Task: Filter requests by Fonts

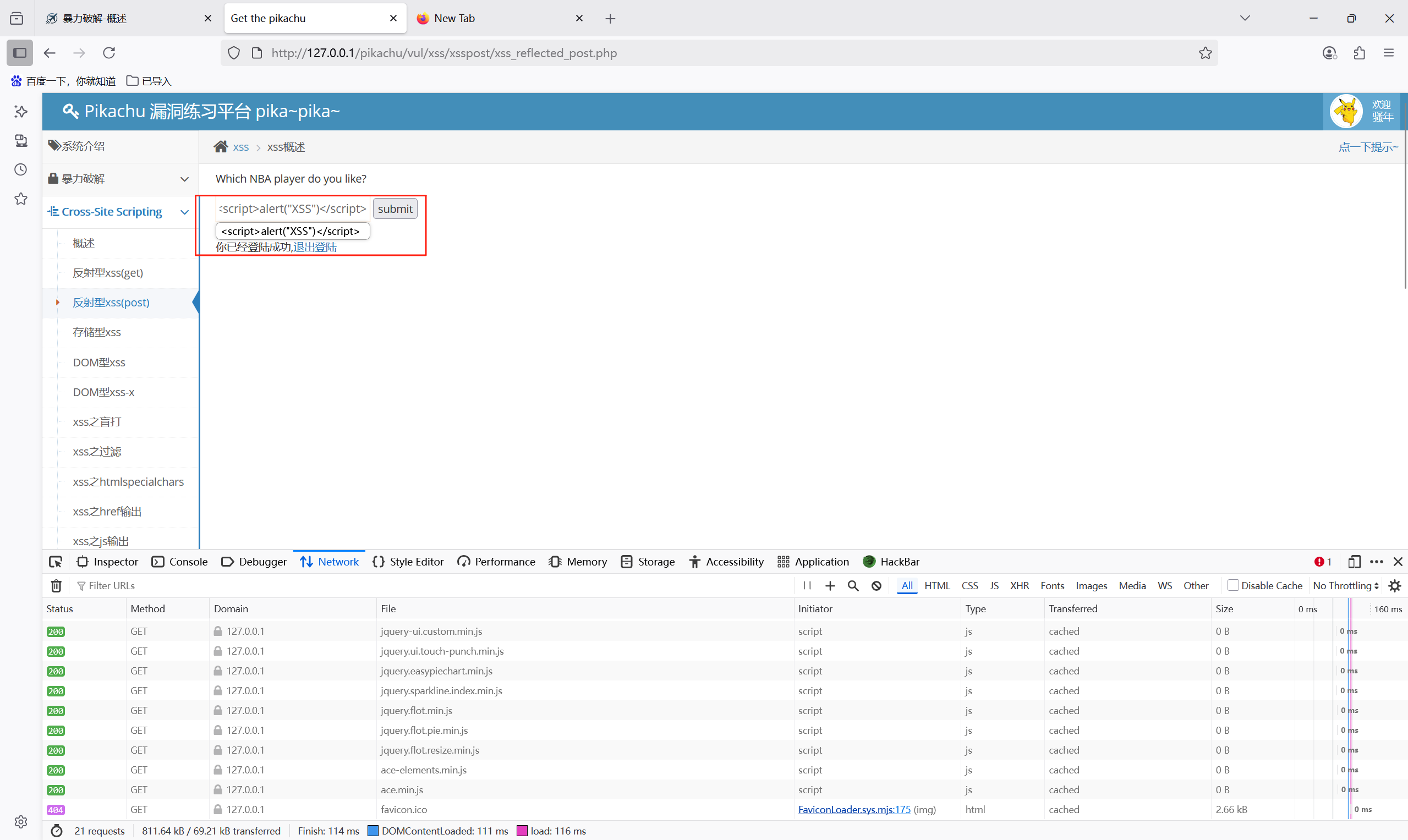Action: point(1052,585)
